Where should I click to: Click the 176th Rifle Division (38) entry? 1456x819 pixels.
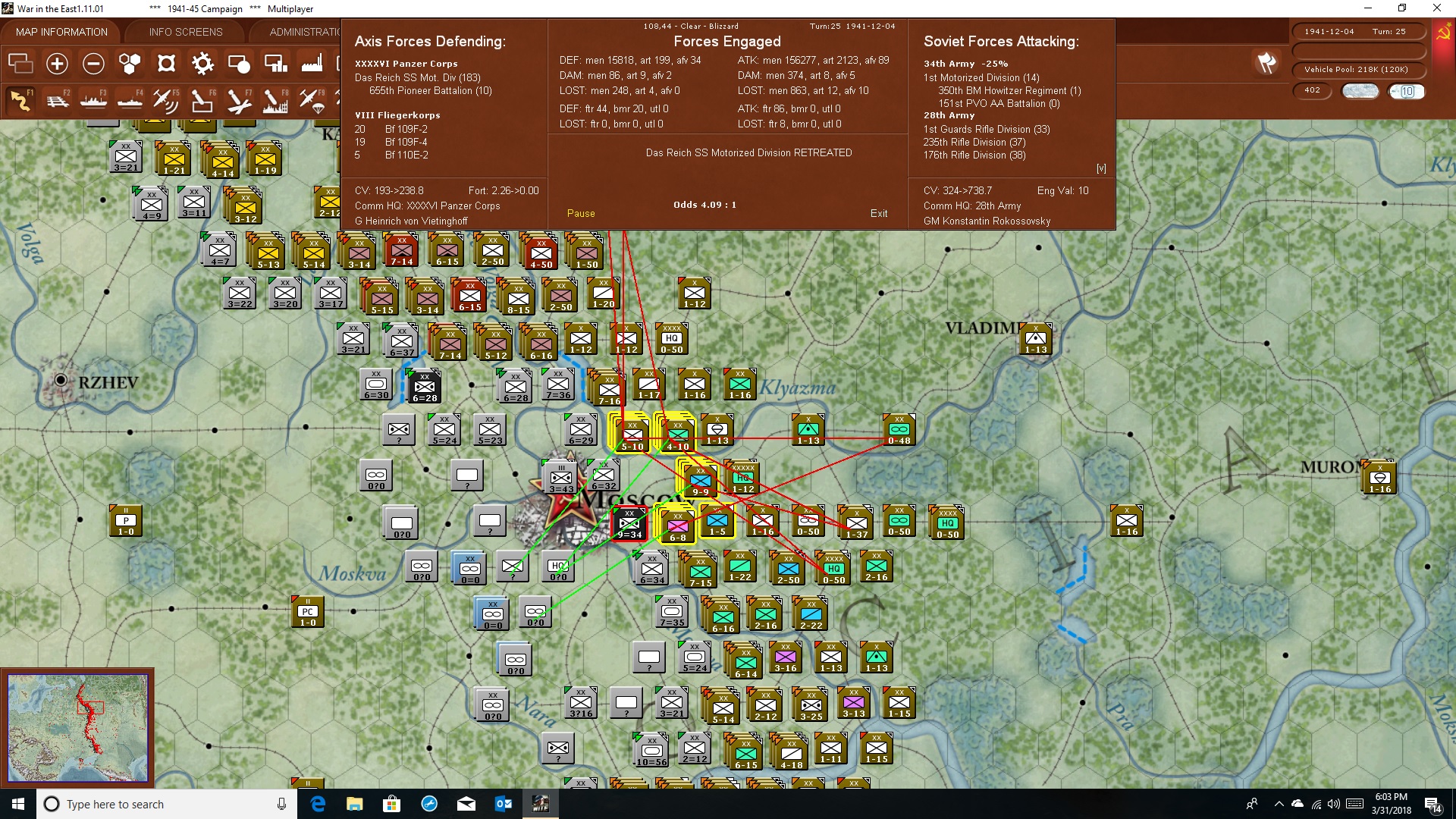[x=974, y=155]
